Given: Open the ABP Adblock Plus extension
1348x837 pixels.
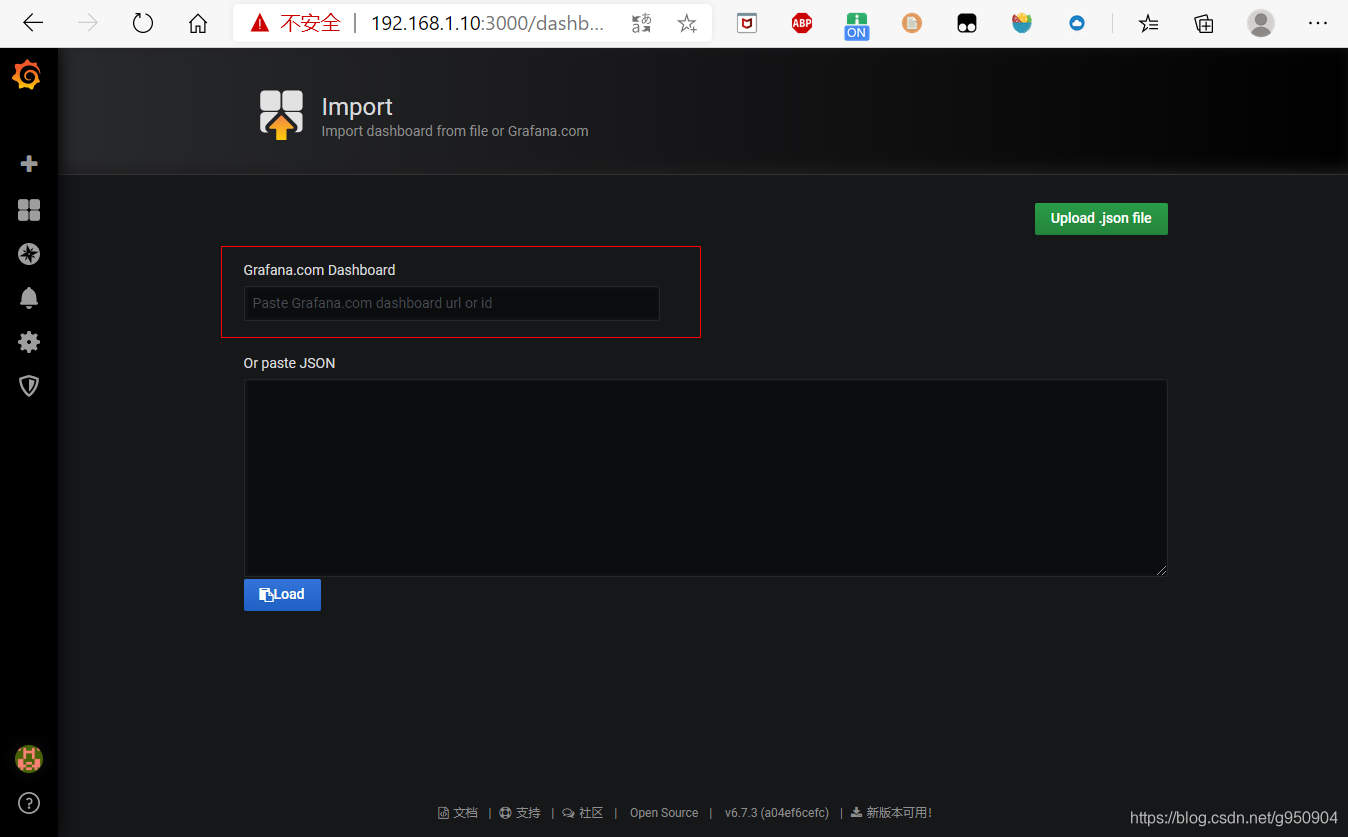Looking at the screenshot, I should point(802,23).
